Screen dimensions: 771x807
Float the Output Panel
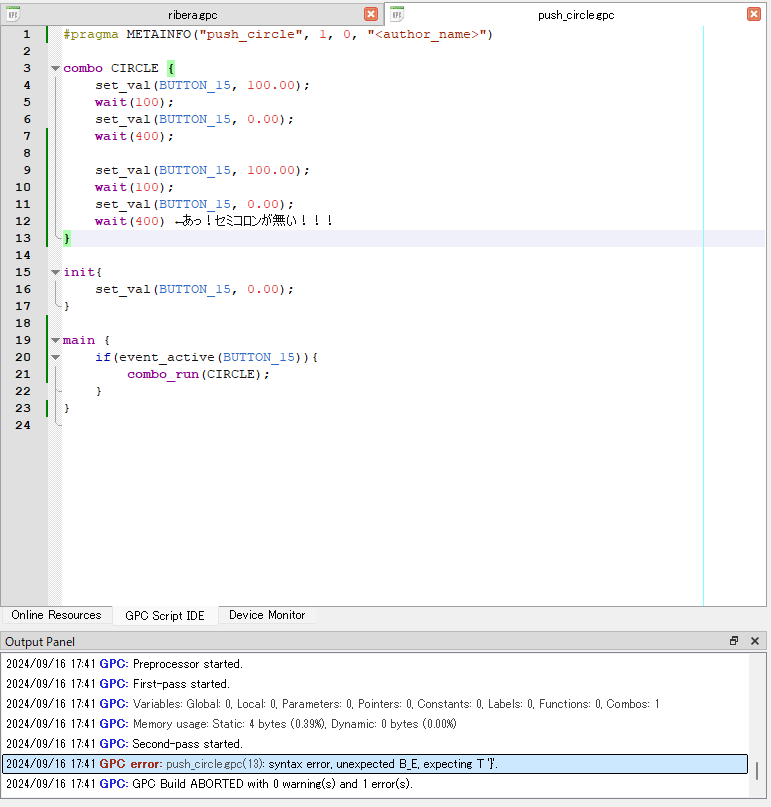(x=734, y=641)
